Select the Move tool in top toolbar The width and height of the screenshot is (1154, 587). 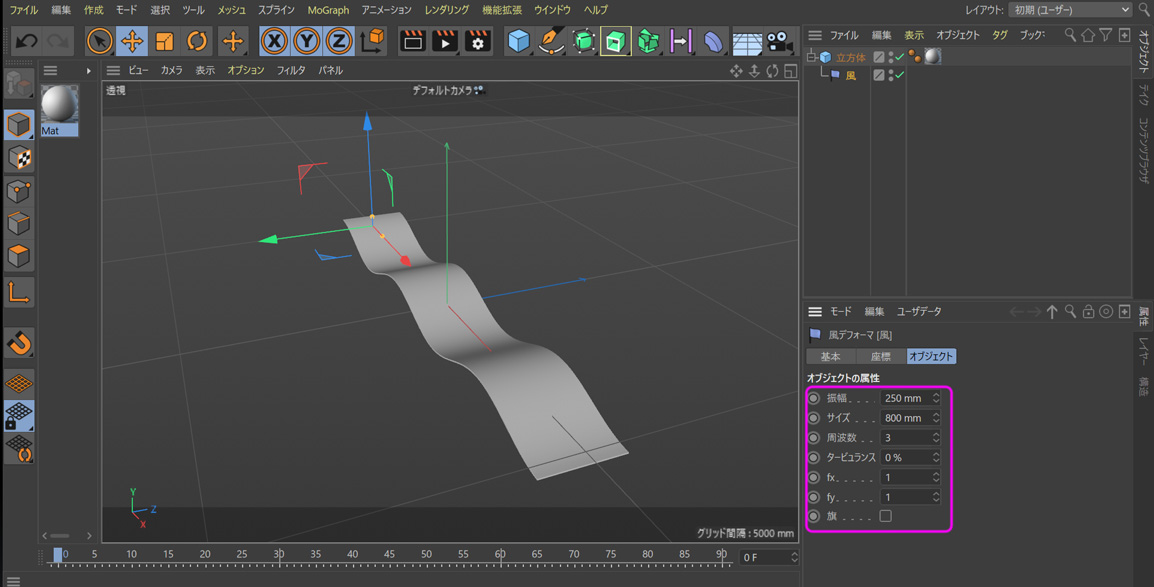tap(132, 41)
